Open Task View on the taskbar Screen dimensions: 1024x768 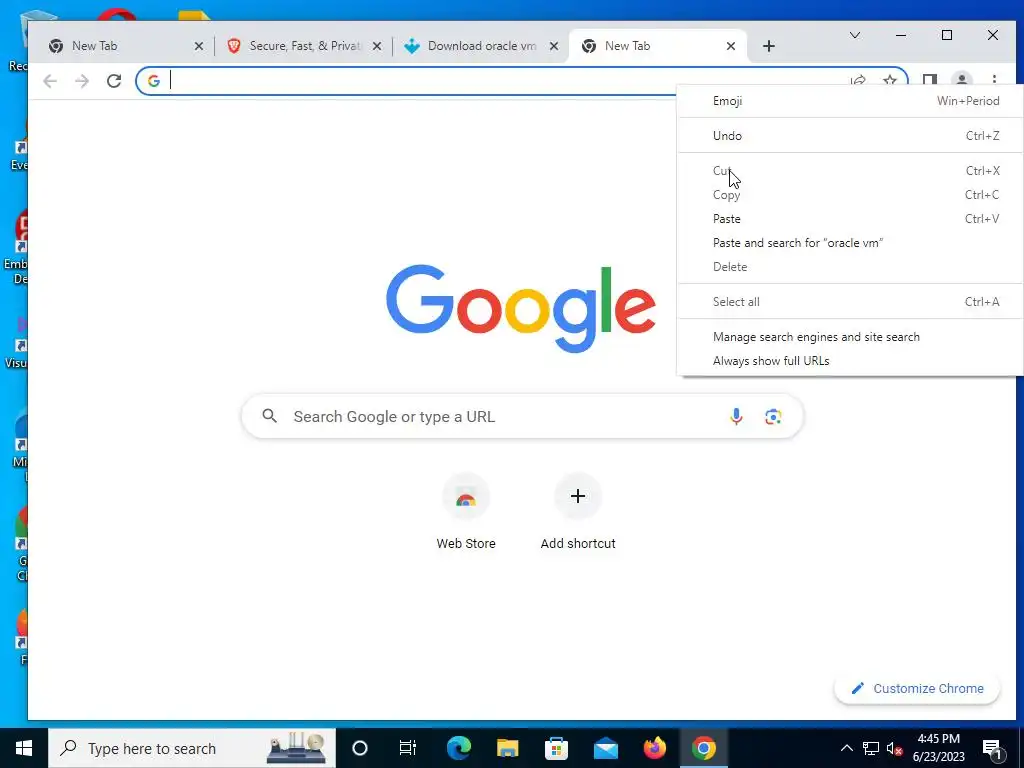click(x=408, y=748)
